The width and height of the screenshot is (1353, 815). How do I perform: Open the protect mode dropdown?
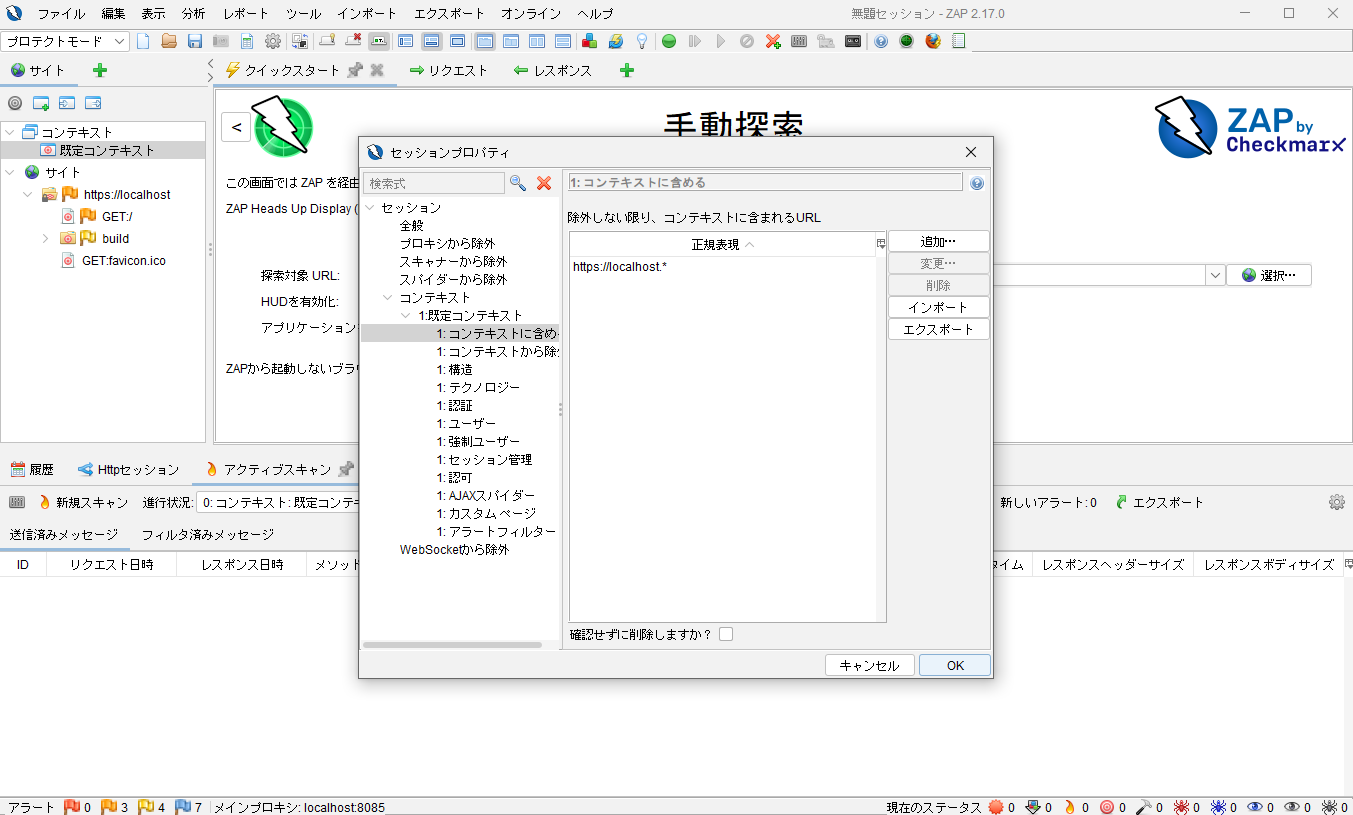point(66,41)
